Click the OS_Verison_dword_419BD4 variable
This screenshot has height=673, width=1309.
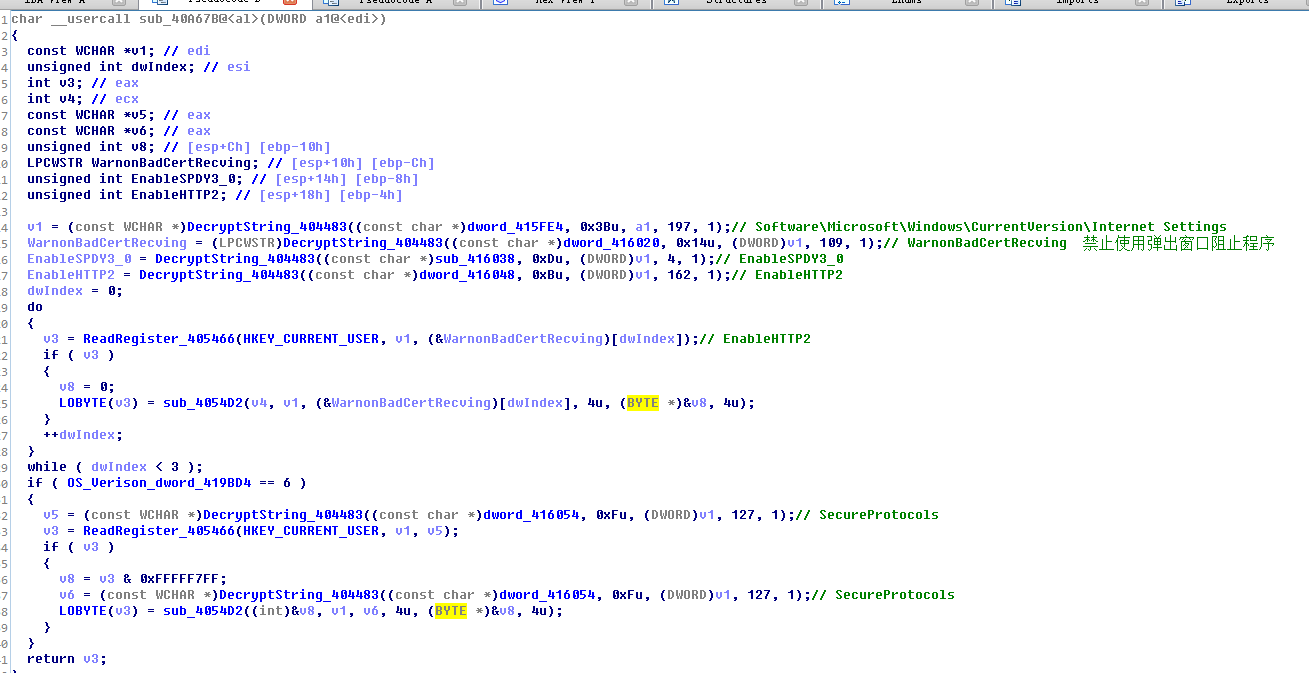pyautogui.click(x=159, y=483)
